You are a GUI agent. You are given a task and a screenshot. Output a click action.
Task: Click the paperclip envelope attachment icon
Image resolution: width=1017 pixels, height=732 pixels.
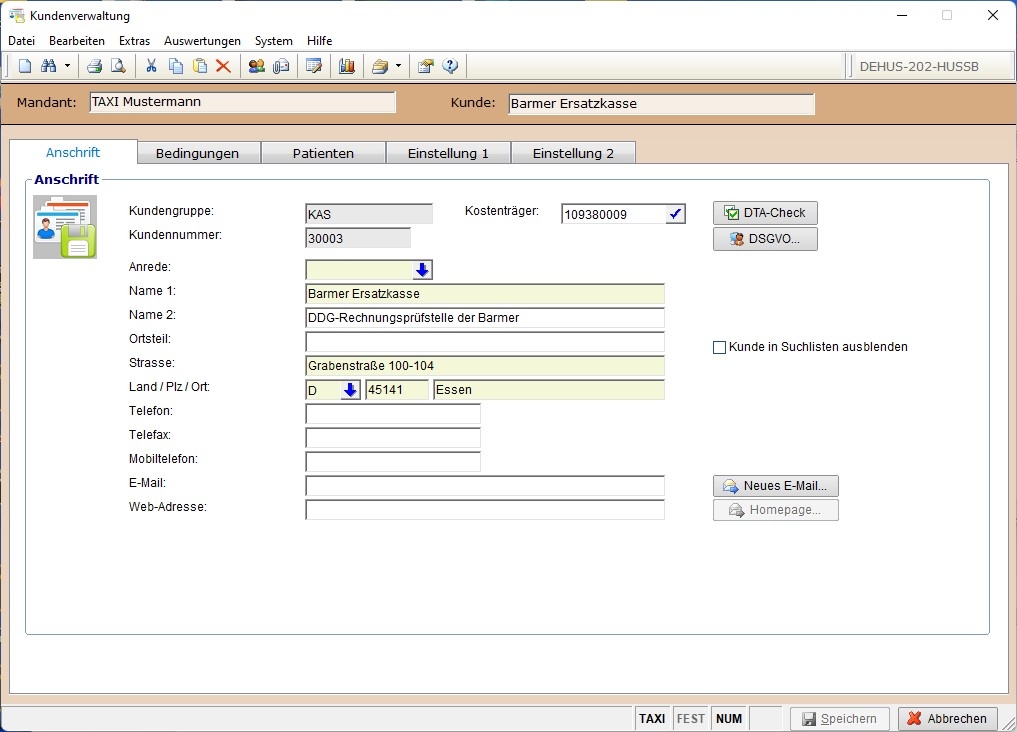tap(281, 66)
